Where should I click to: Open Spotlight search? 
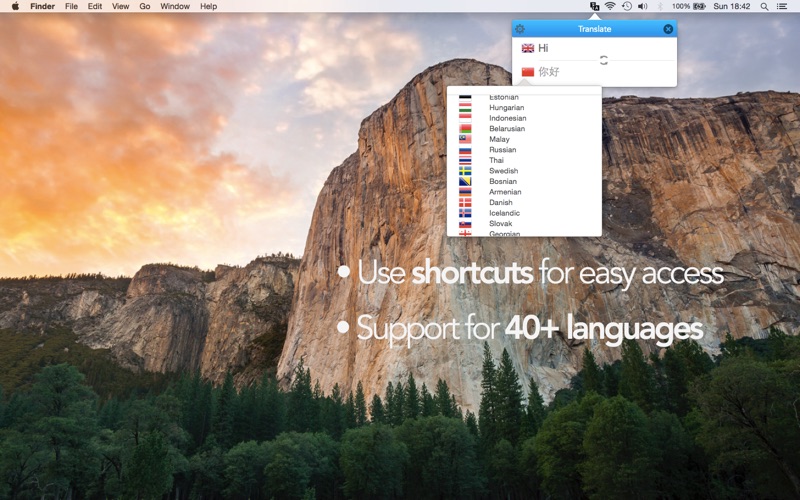tap(764, 6)
